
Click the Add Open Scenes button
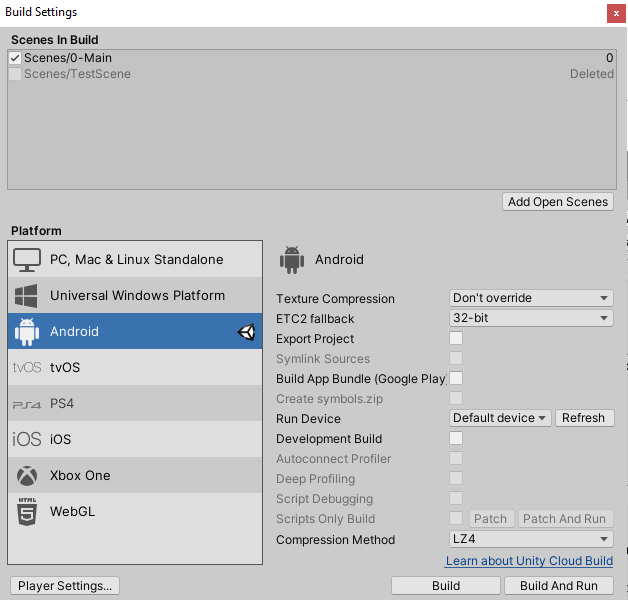click(x=558, y=202)
